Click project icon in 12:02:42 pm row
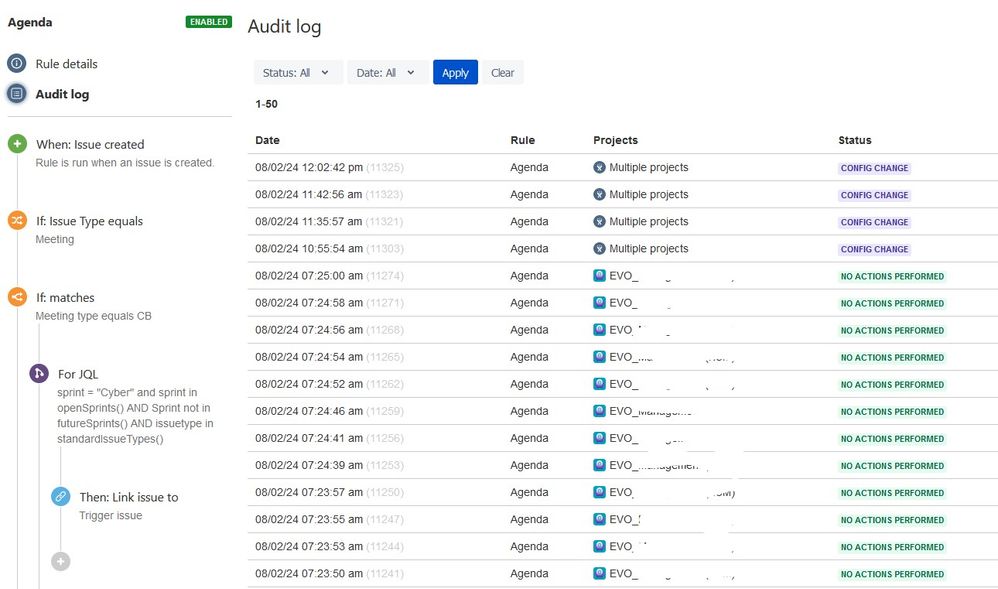Viewport: 998px width, 589px height. pos(599,167)
